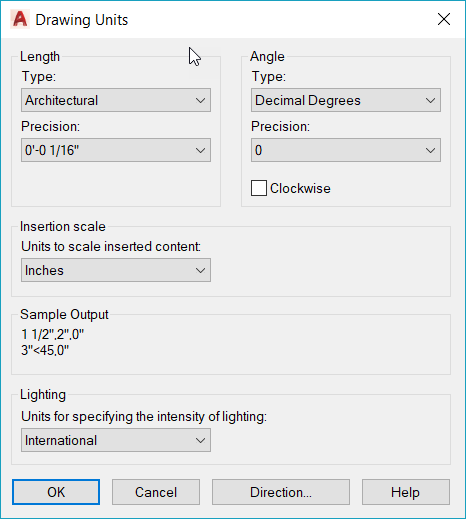
Task: Click the Cancel button
Action: (156, 492)
